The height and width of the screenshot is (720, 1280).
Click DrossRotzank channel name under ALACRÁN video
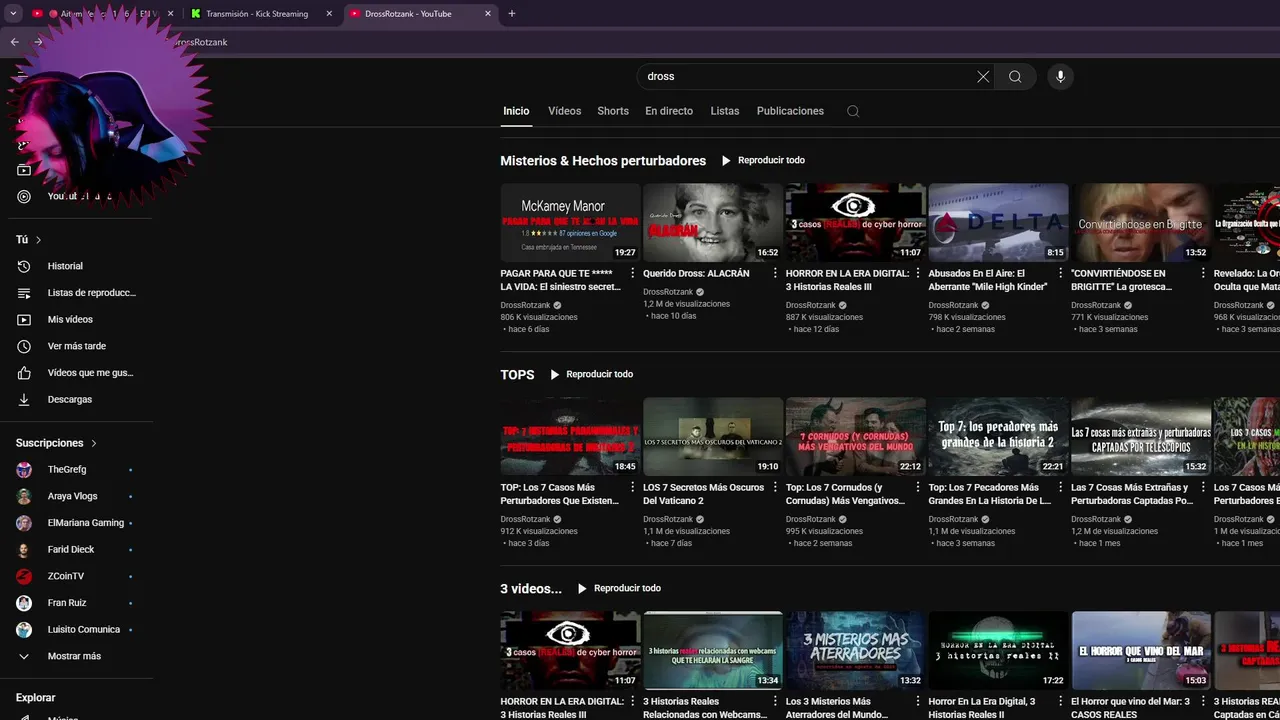(668, 292)
